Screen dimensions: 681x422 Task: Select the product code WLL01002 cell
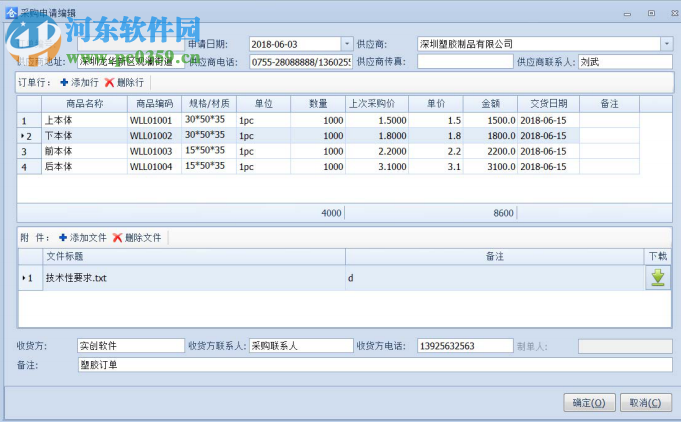(x=154, y=136)
